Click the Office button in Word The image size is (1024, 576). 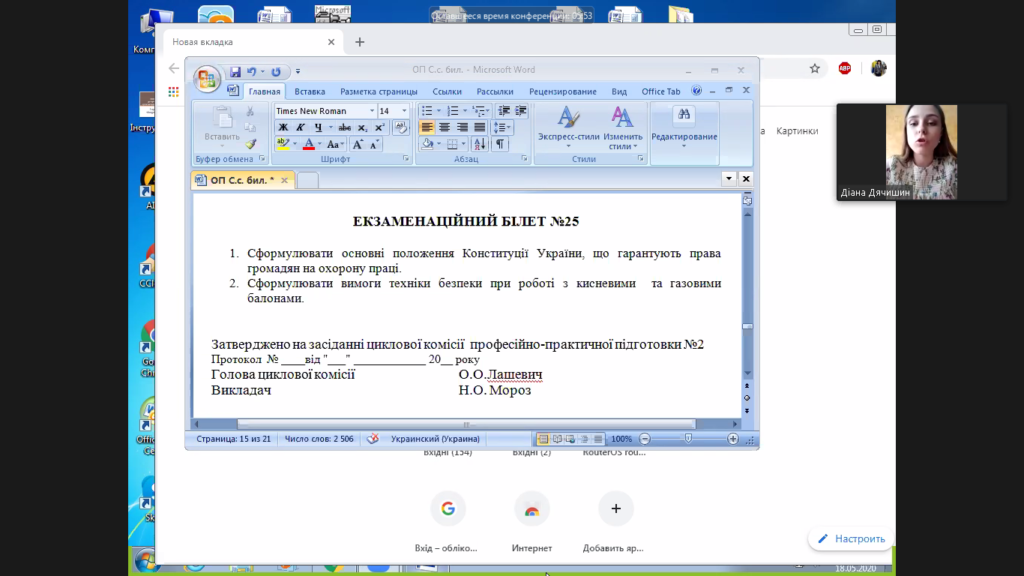point(207,79)
